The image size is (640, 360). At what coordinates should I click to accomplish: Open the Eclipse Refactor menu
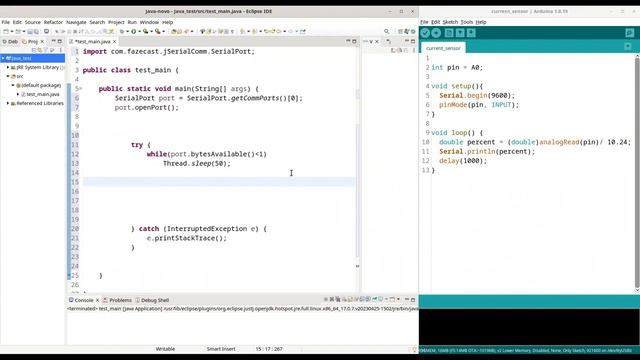click(x=53, y=22)
